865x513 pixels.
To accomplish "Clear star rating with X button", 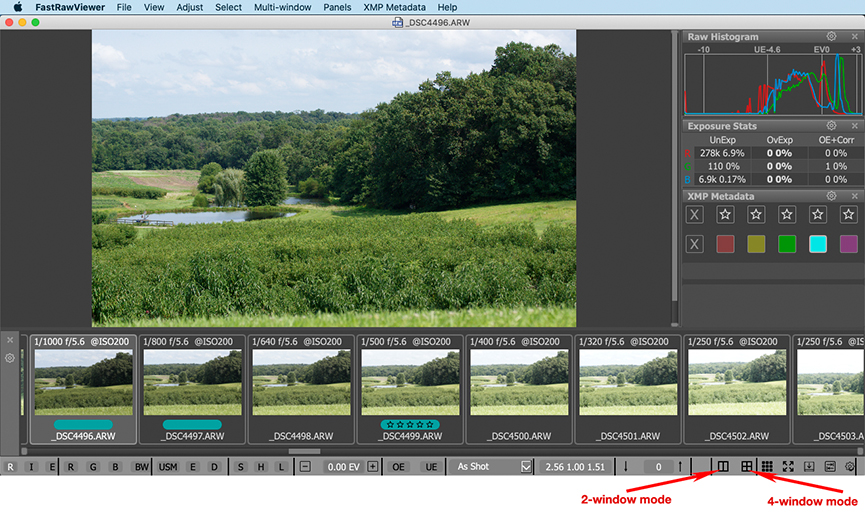I will [x=695, y=214].
